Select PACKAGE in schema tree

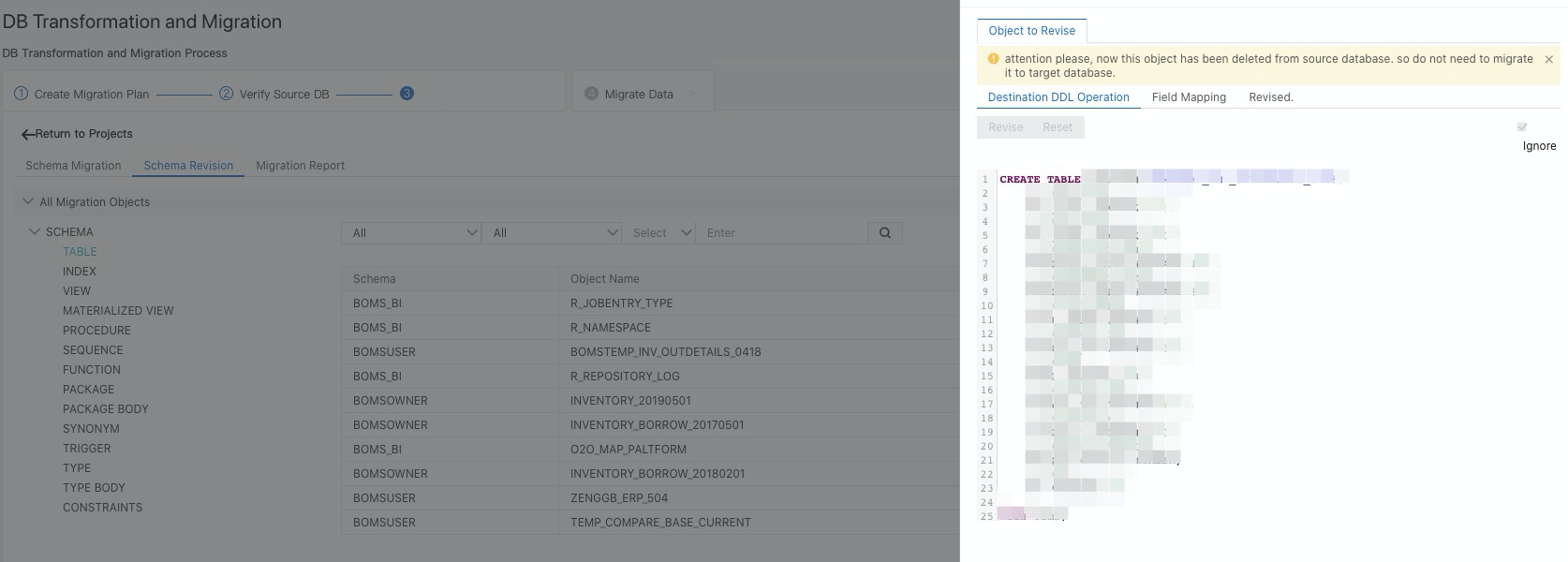88,390
